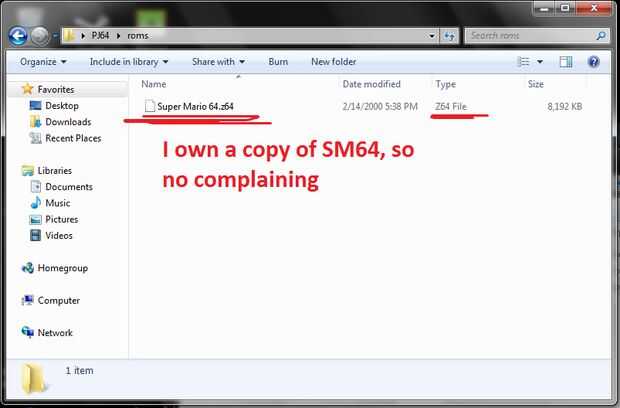Sort by Type column header

[446, 84]
